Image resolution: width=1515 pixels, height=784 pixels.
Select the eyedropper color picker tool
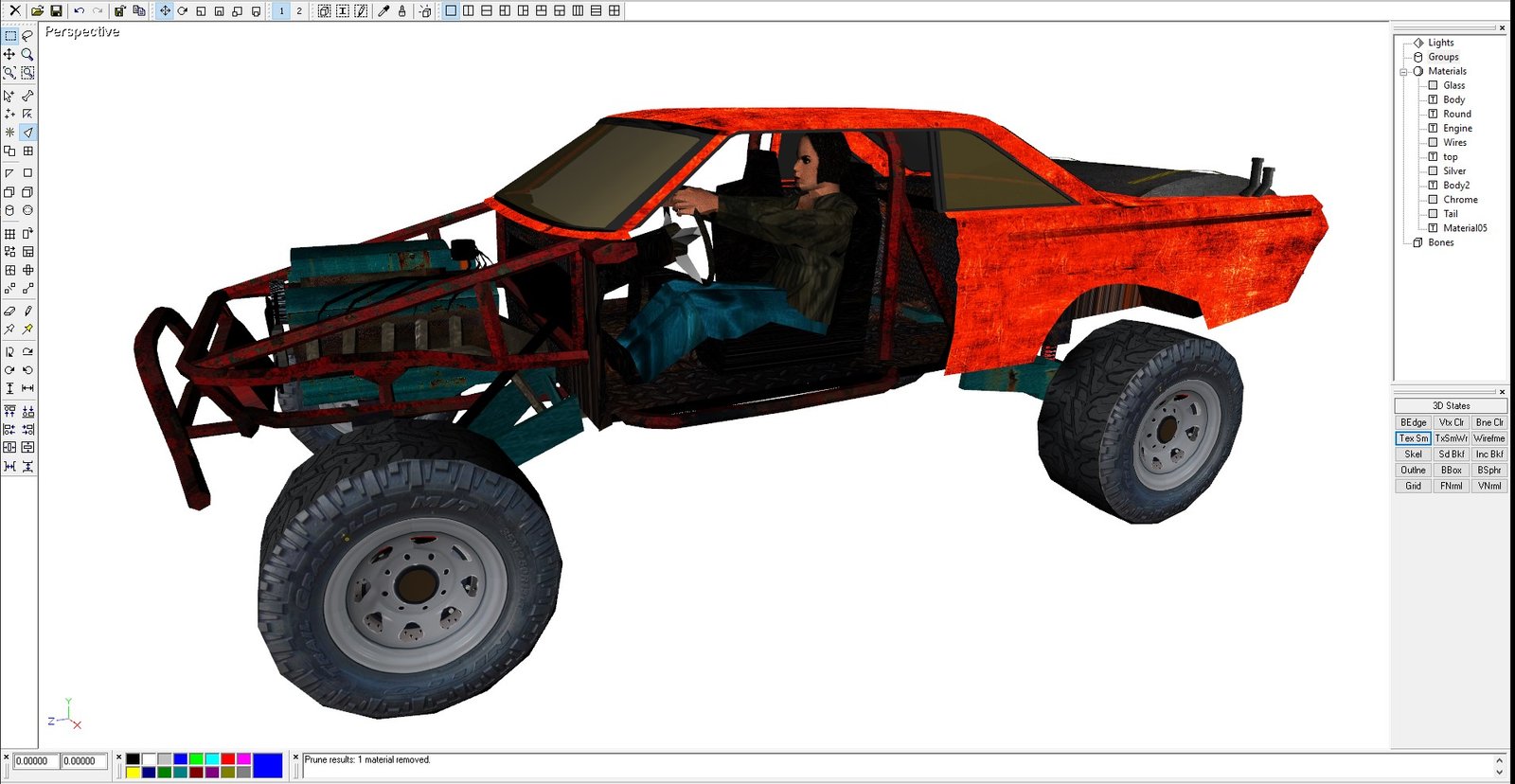(383, 10)
